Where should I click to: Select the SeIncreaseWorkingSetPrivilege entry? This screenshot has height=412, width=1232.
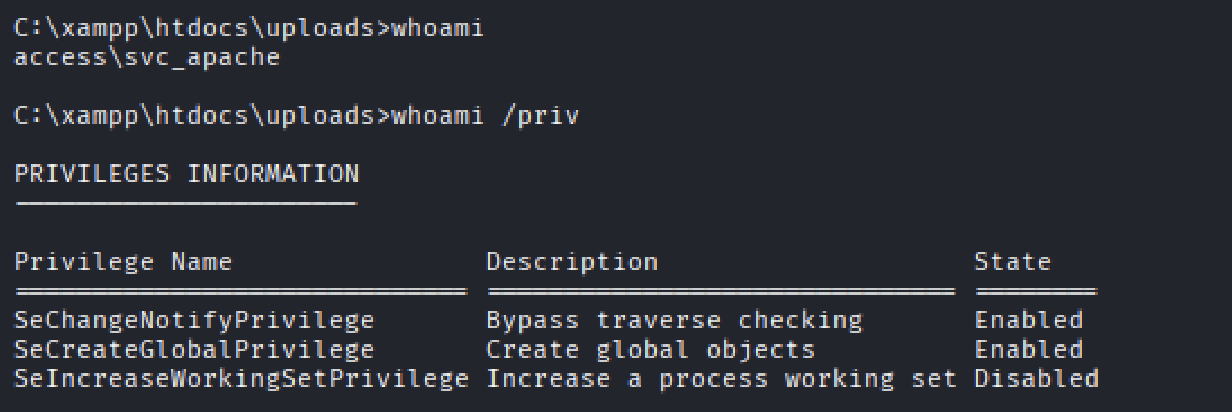pyautogui.click(x=241, y=379)
